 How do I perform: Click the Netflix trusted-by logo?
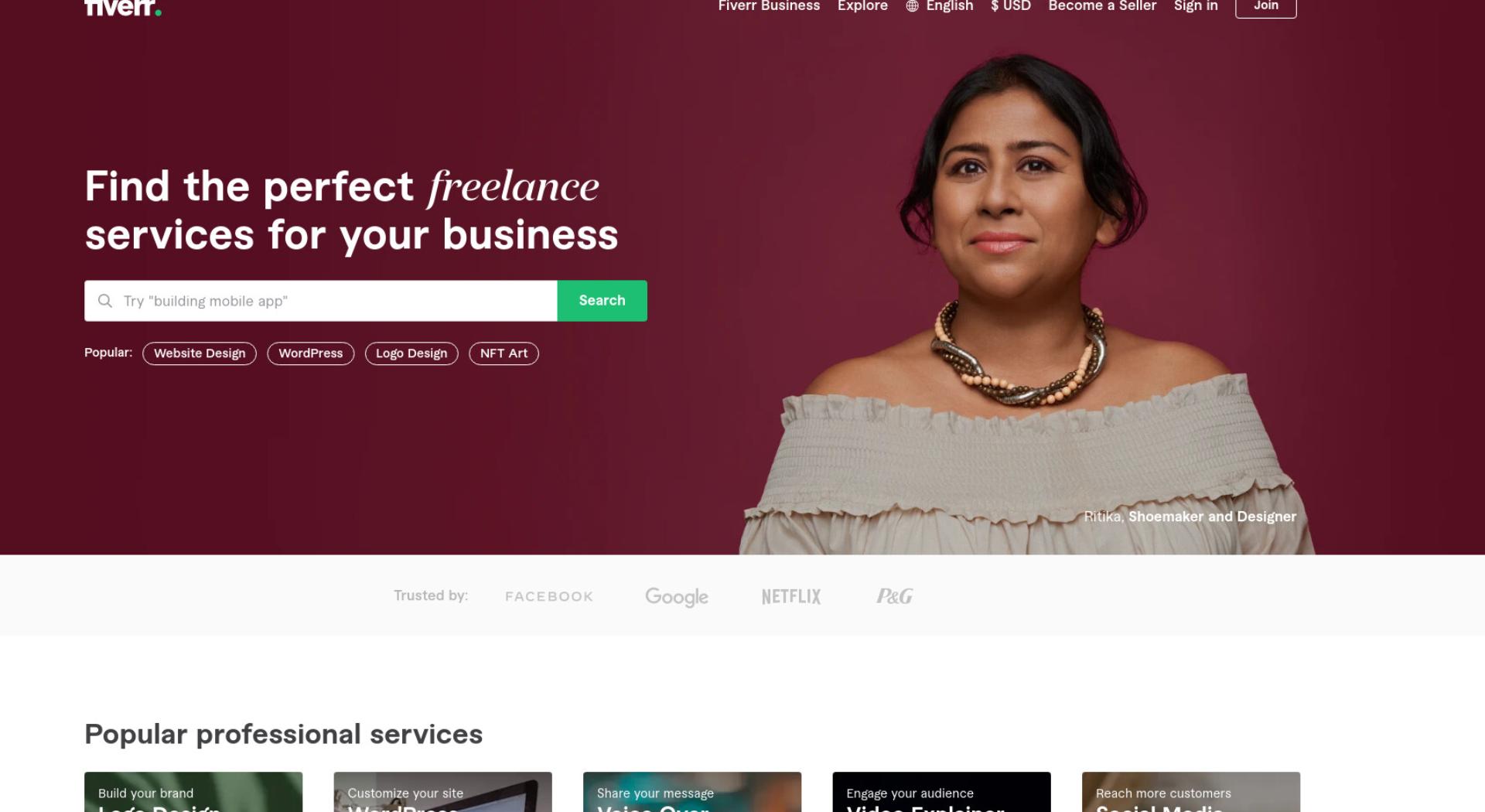791,596
